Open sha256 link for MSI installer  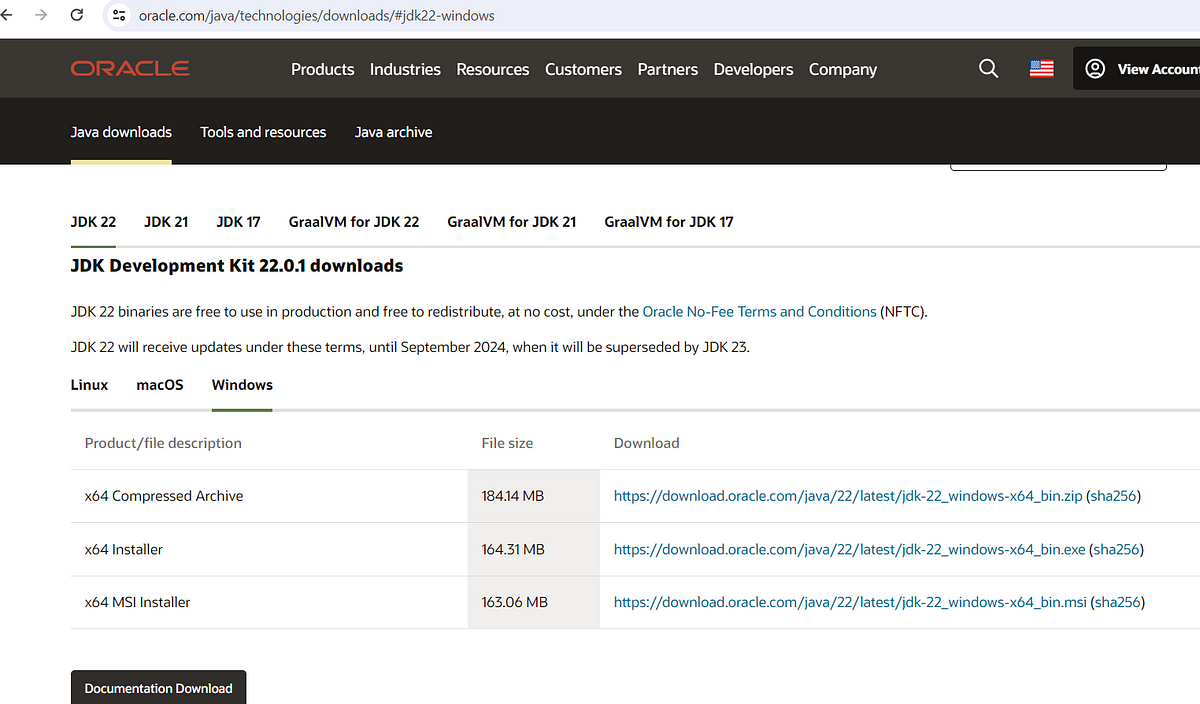coord(1118,602)
